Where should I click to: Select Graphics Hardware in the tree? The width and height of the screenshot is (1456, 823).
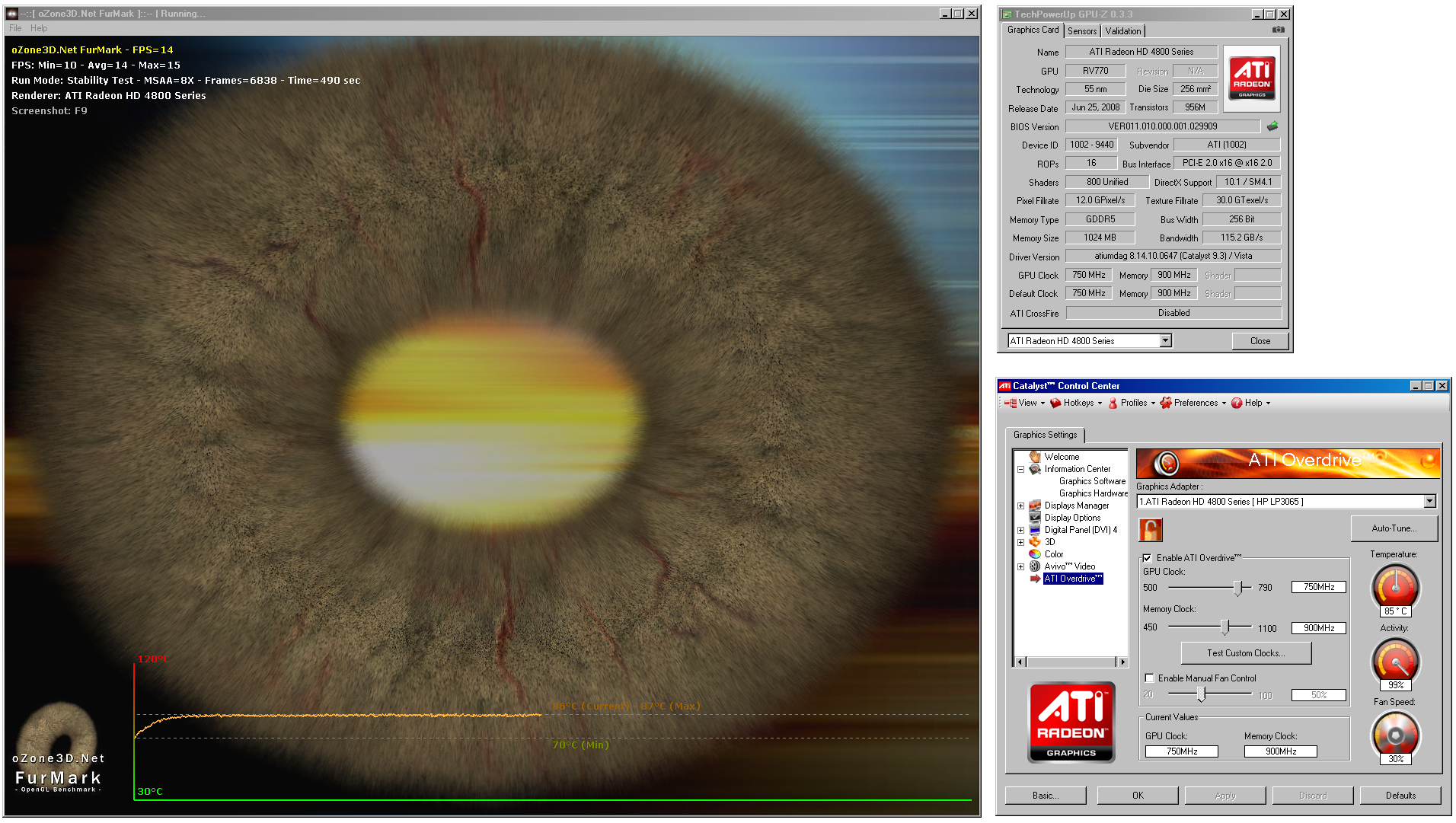pyautogui.click(x=1094, y=493)
